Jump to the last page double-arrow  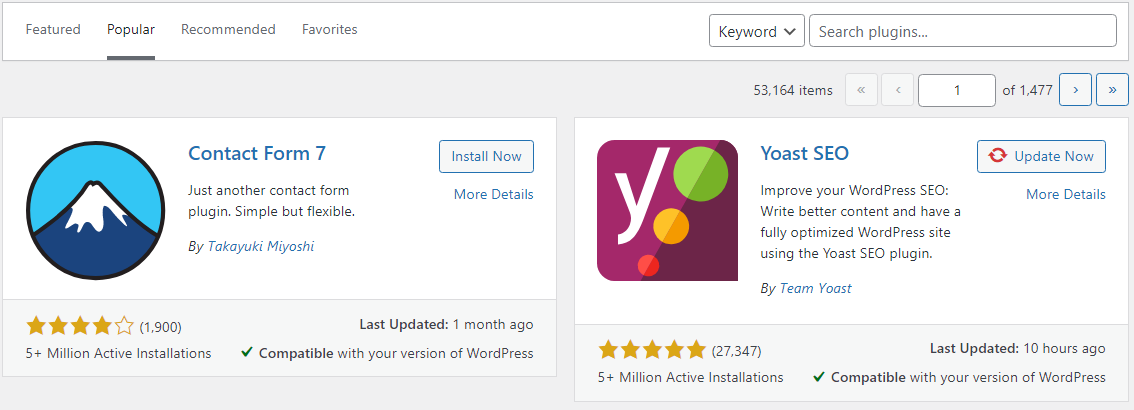1112,90
